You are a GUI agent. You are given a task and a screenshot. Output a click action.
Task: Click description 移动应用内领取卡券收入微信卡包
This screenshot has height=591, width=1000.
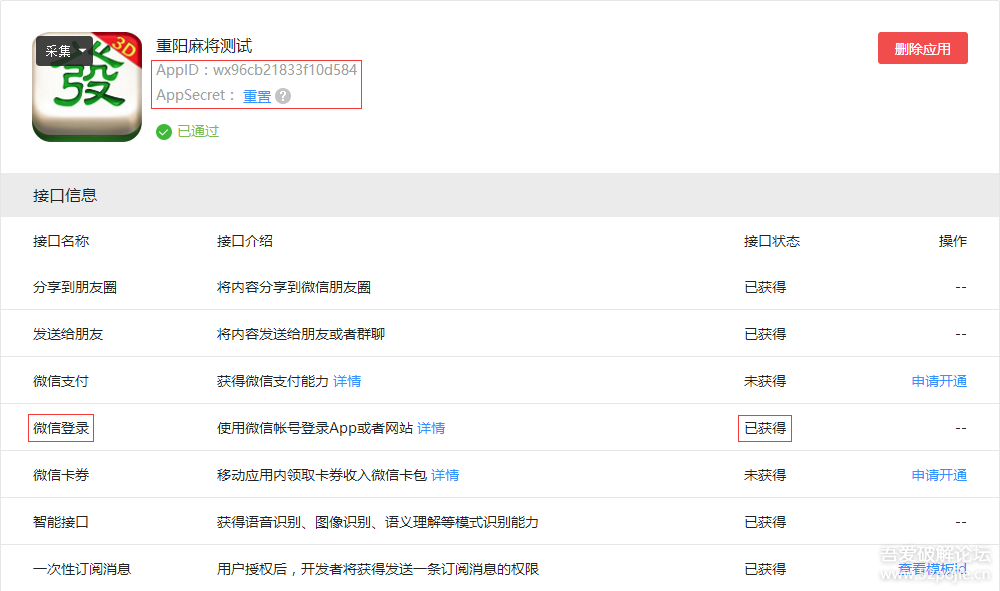click(322, 476)
